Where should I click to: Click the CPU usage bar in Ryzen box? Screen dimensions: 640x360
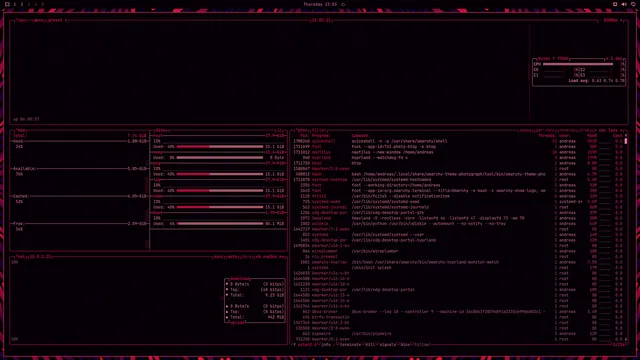click(578, 64)
